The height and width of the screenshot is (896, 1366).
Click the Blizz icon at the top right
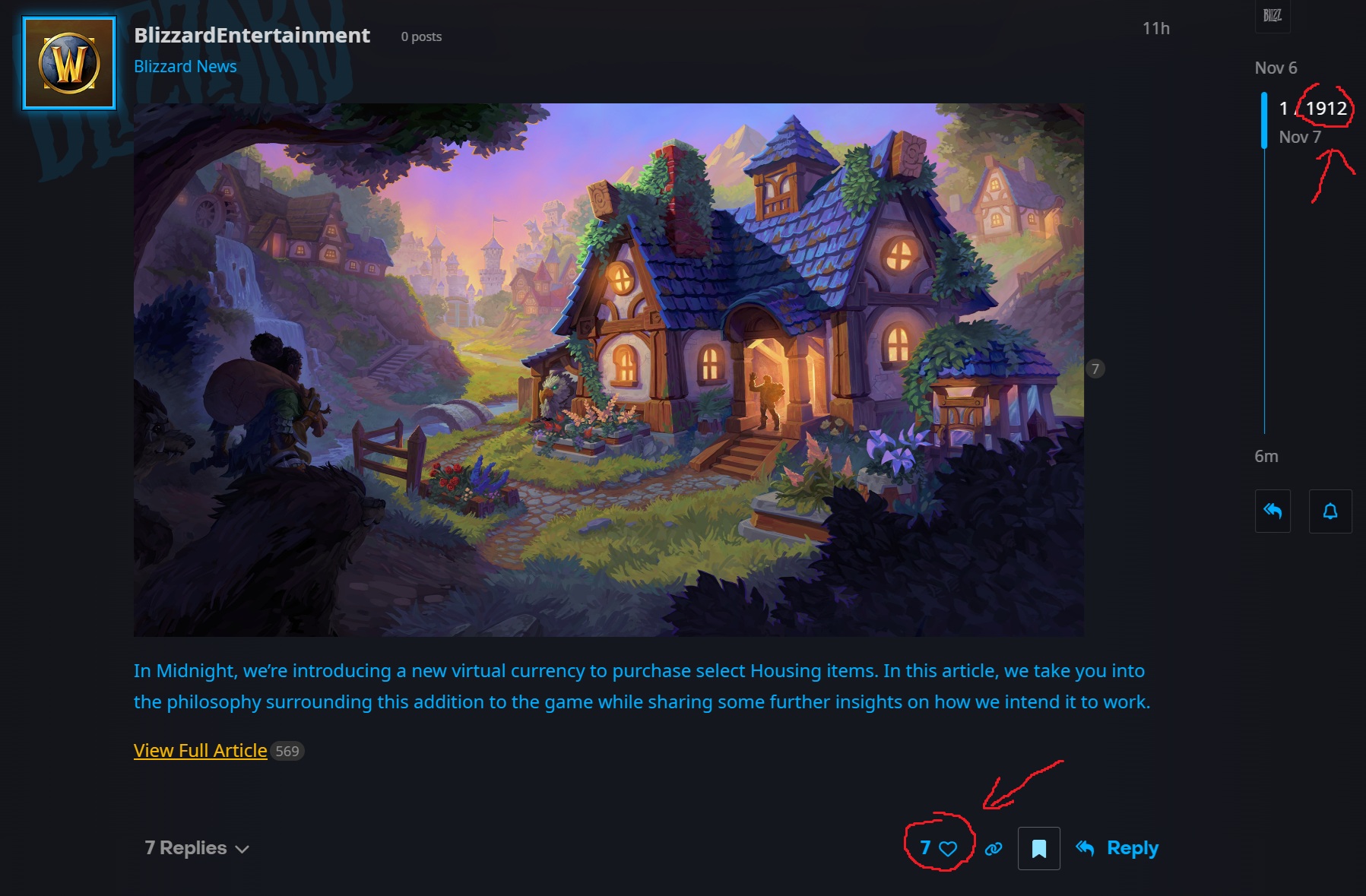1273,15
